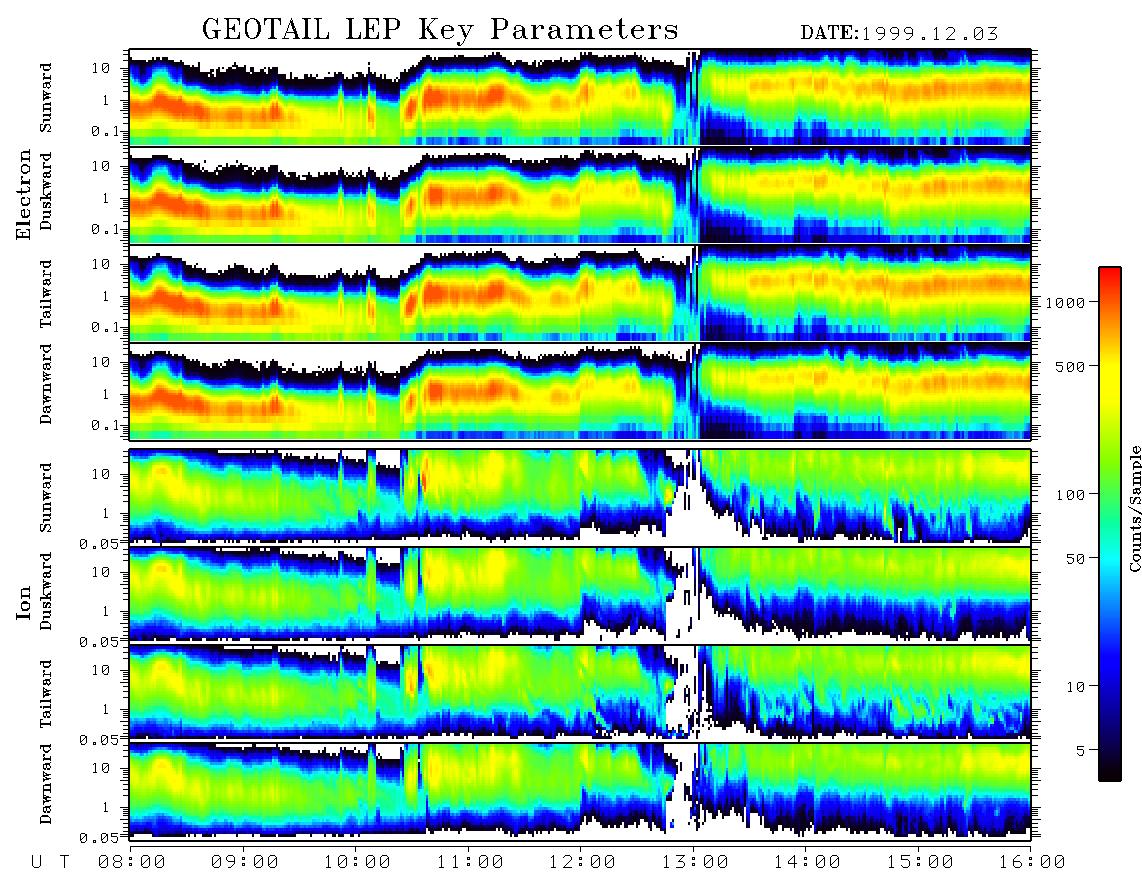Click the 08:00 time tick label
1142x880 pixels.
131,862
